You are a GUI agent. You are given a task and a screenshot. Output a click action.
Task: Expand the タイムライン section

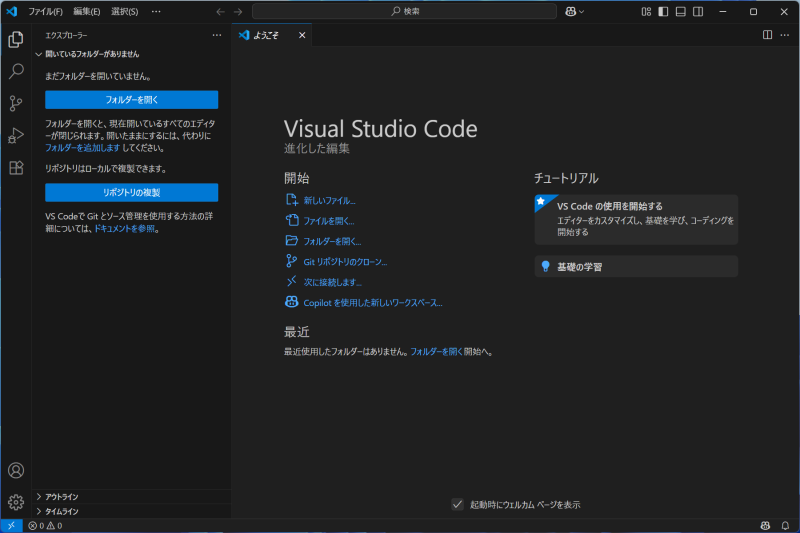[61, 511]
